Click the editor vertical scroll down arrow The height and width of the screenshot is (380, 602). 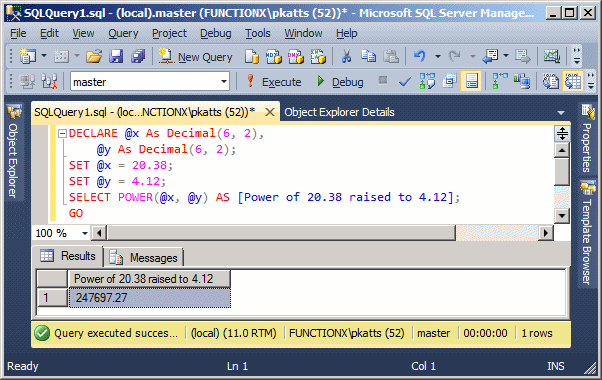click(562, 216)
